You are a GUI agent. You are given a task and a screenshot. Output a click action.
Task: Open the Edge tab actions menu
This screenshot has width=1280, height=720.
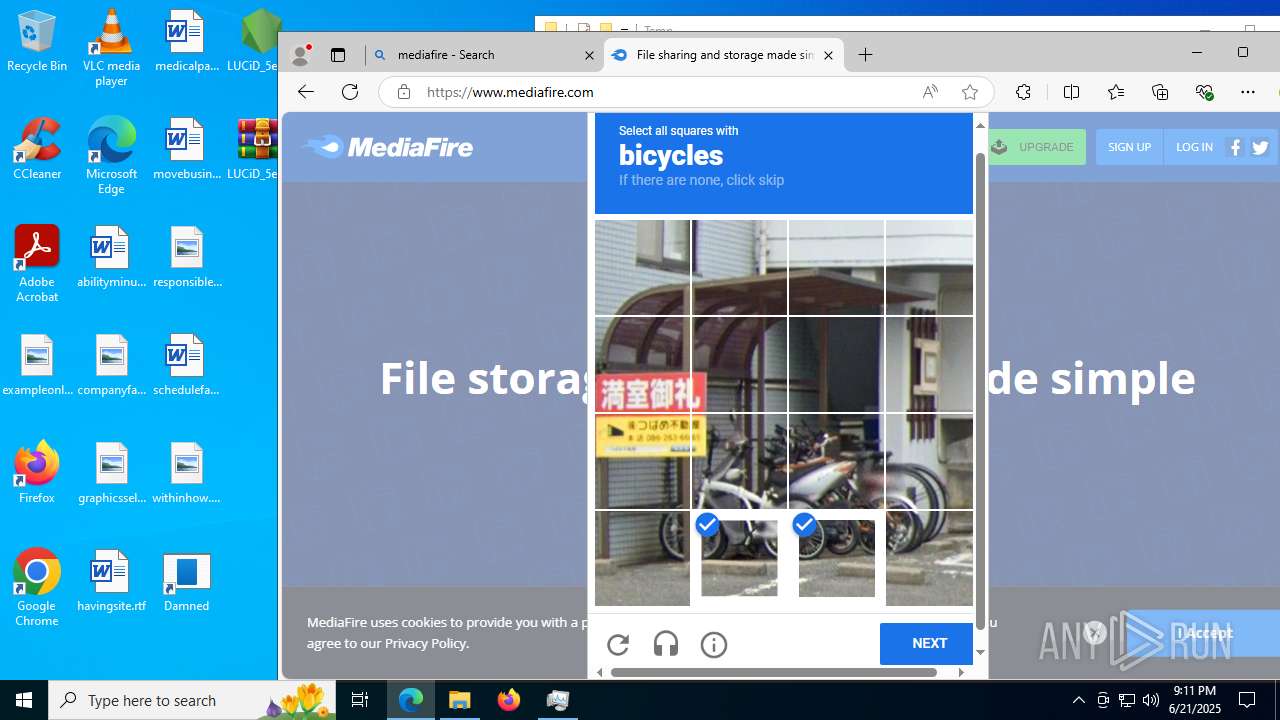[x=338, y=55]
